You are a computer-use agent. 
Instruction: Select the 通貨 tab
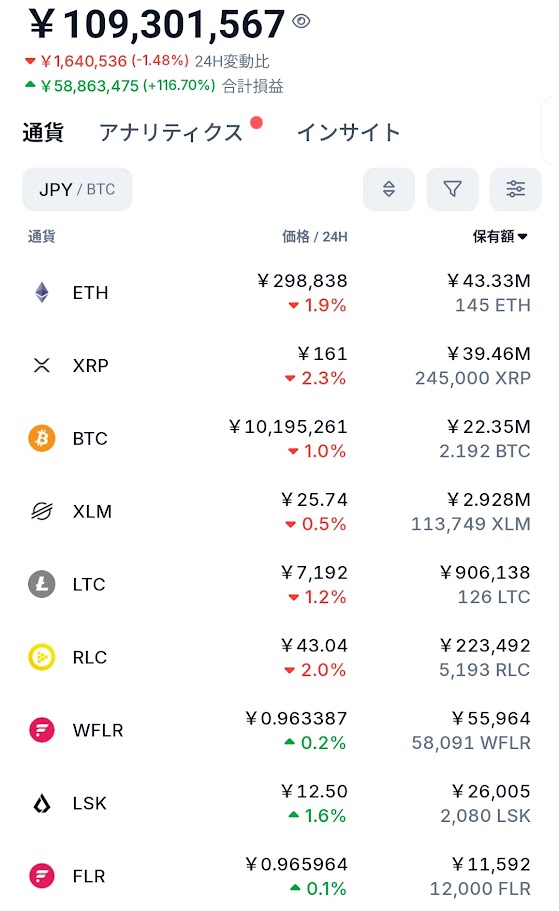click(x=43, y=132)
